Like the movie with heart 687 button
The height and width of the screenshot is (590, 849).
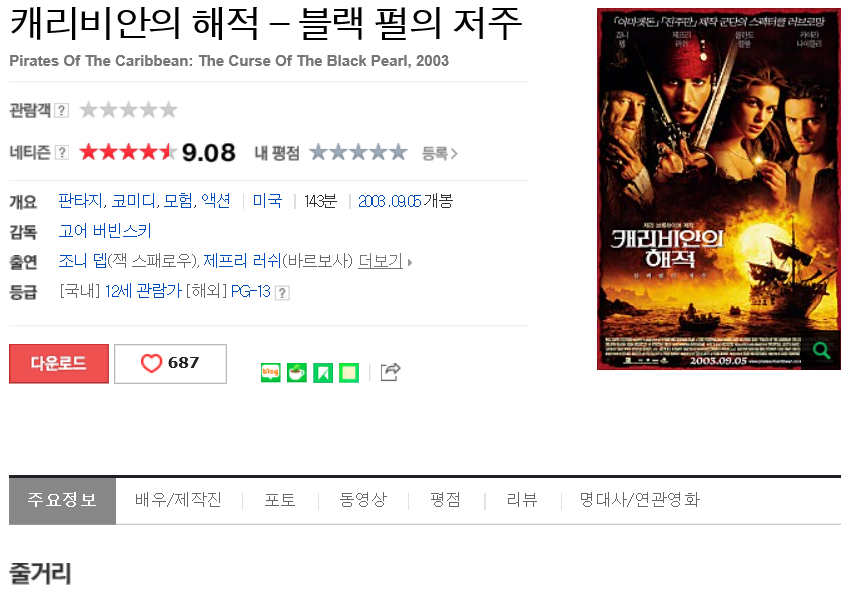[170, 364]
